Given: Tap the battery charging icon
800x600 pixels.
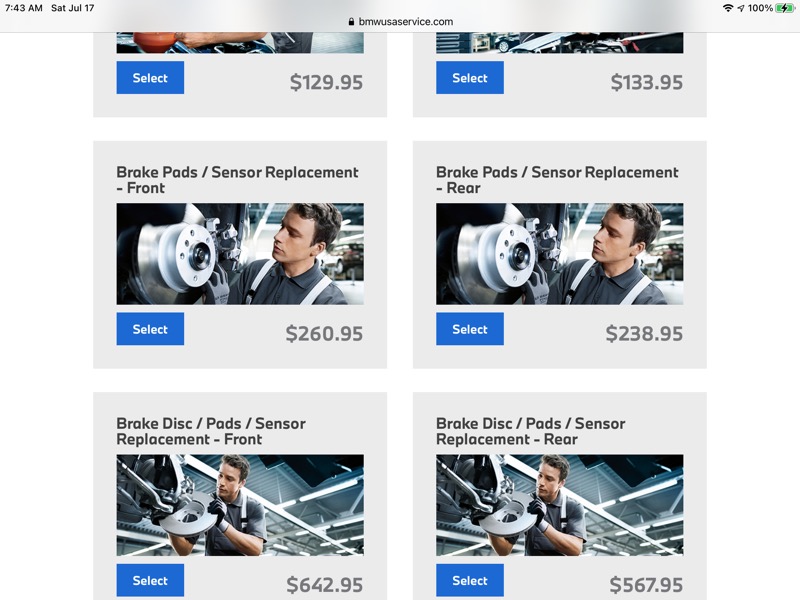Looking at the screenshot, I should coord(784,8).
